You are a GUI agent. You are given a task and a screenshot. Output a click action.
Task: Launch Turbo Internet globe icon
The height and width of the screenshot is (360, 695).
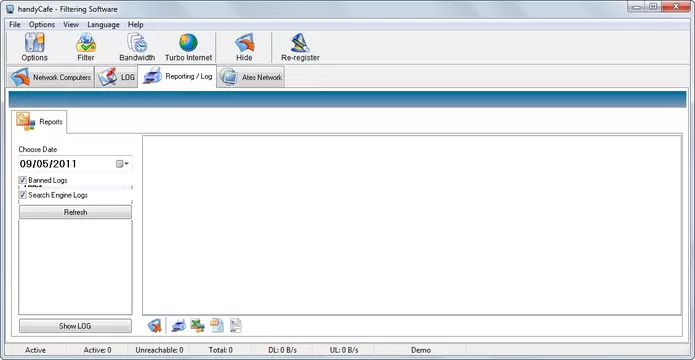click(188, 43)
